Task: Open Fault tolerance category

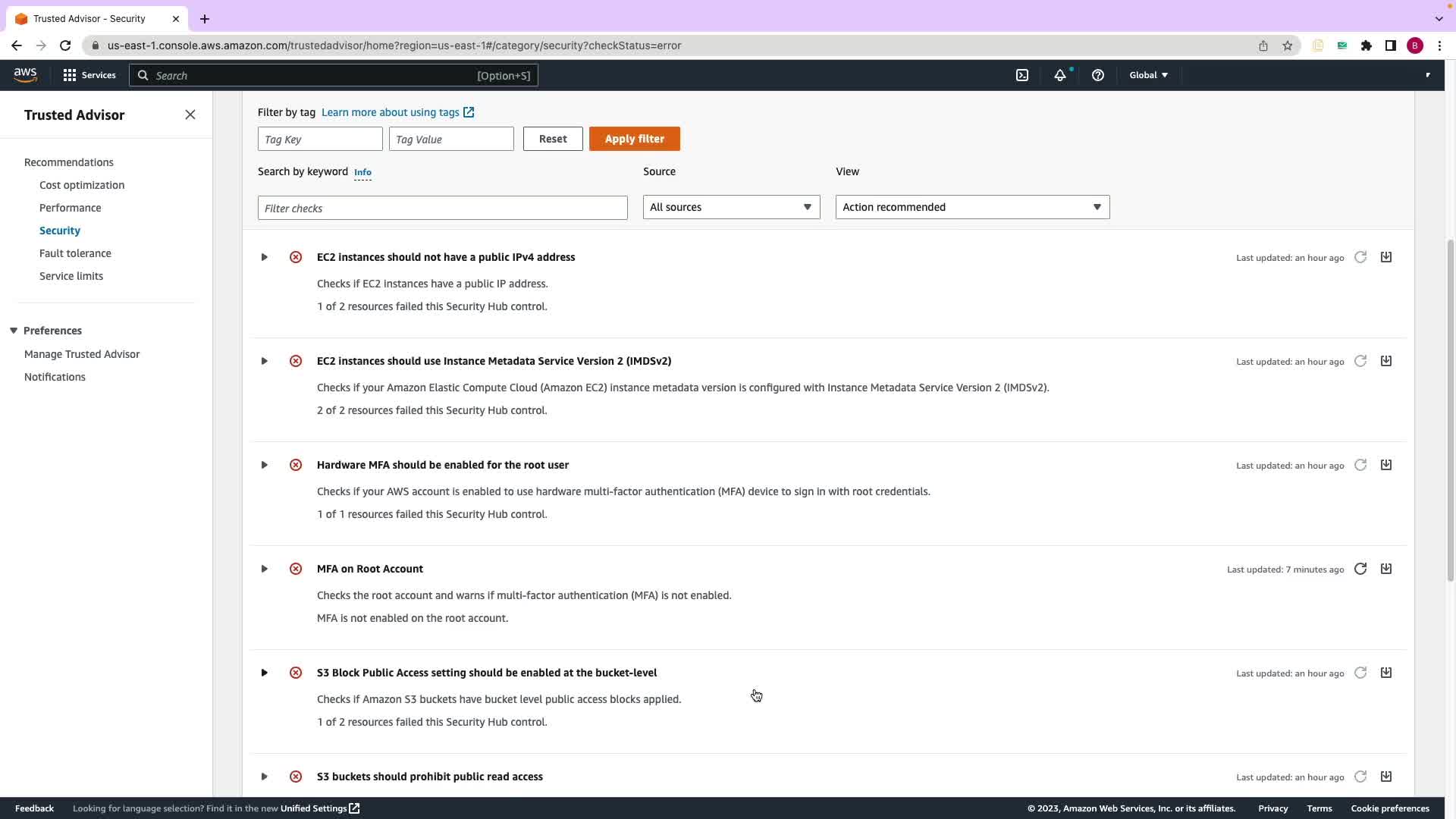Action: pyautogui.click(x=75, y=253)
